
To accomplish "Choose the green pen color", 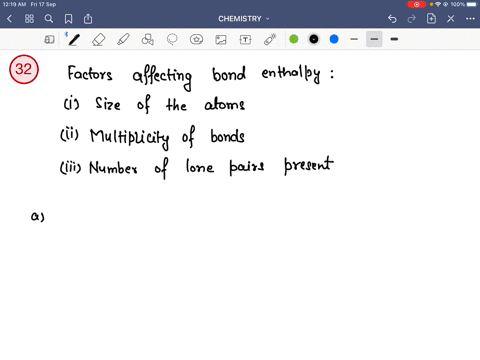I will click(294, 39).
